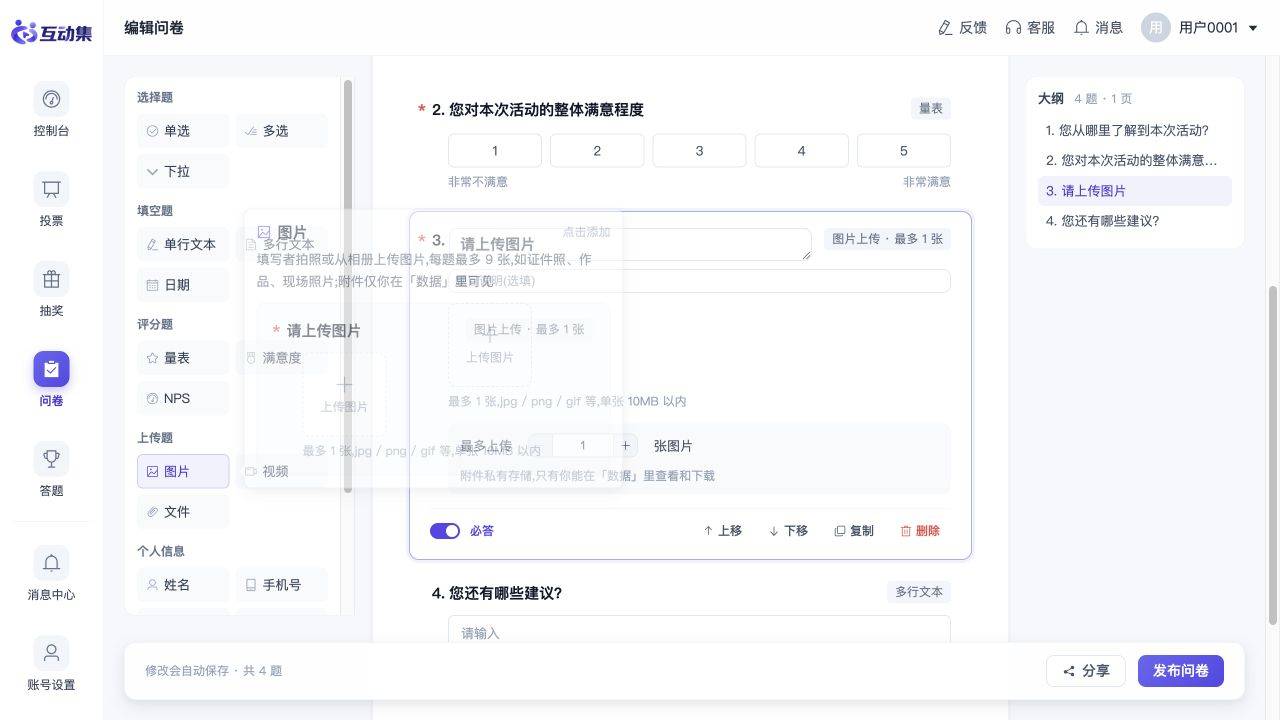Click the 分享 share button

coord(1086,671)
